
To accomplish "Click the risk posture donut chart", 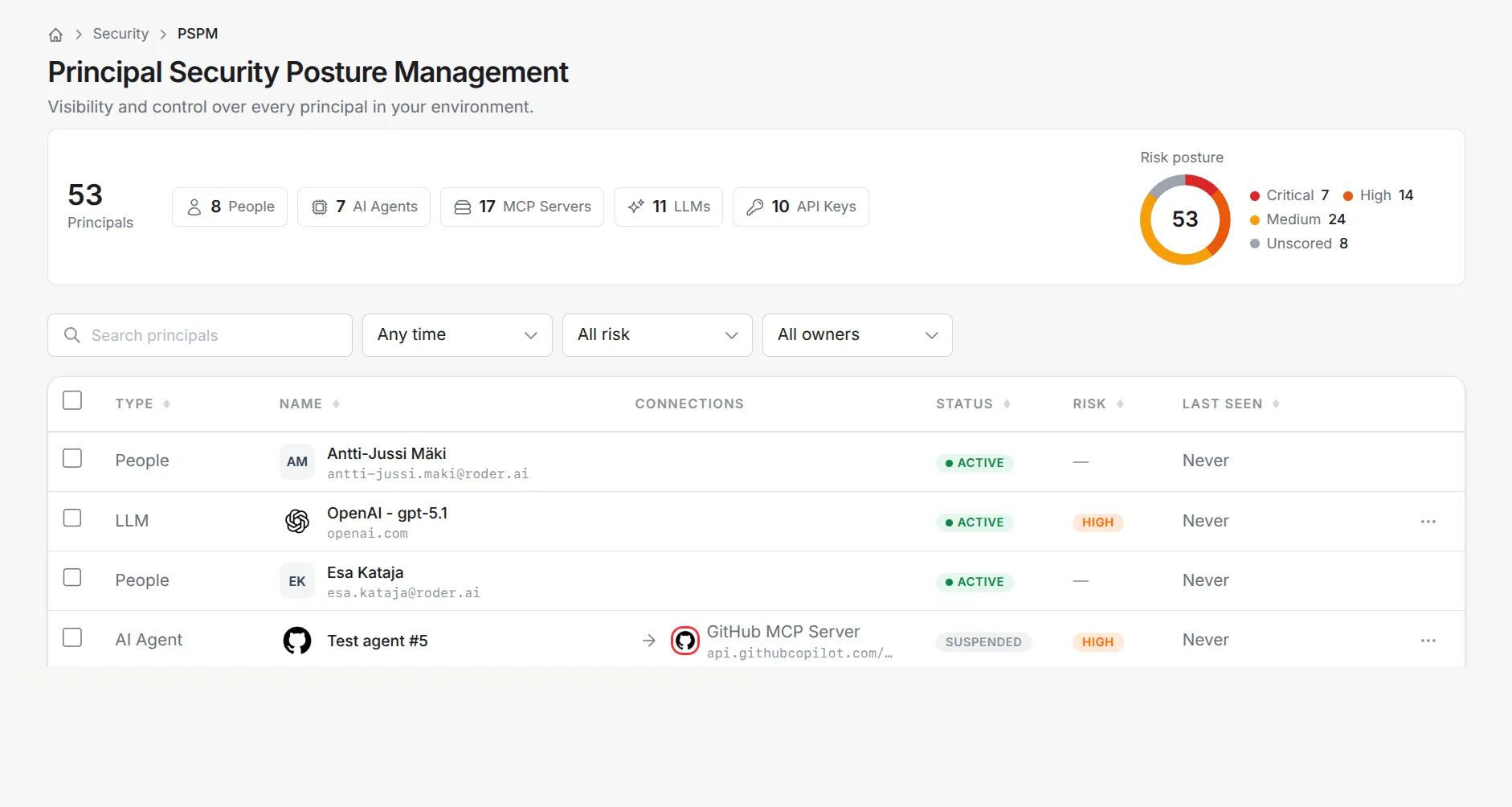I will coord(1185,219).
